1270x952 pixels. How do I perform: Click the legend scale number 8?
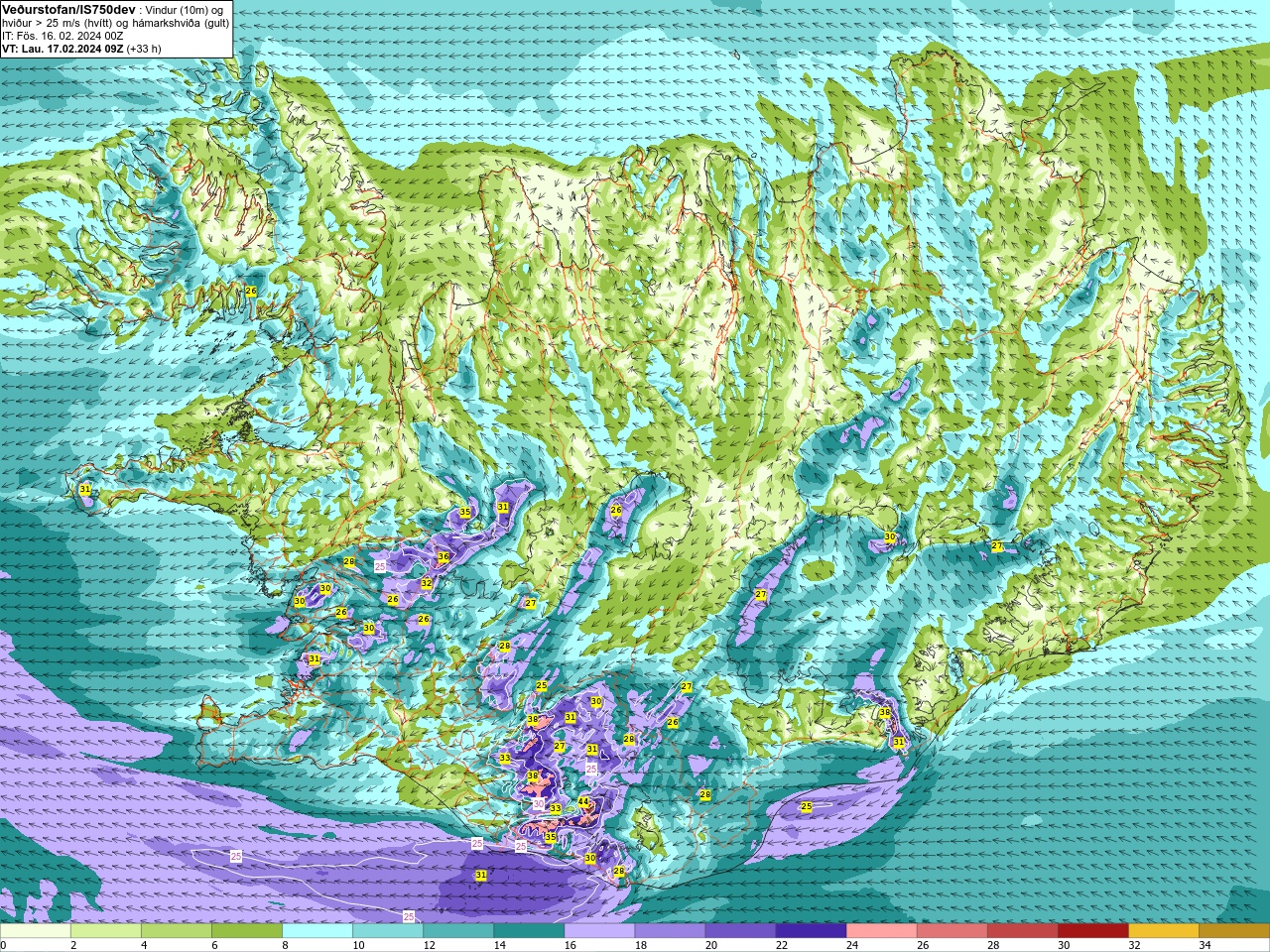click(286, 945)
